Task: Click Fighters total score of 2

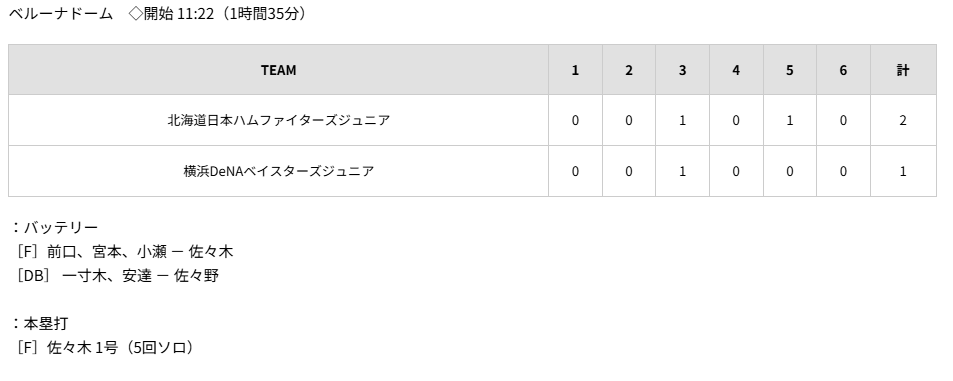Action: pyautogui.click(x=903, y=120)
